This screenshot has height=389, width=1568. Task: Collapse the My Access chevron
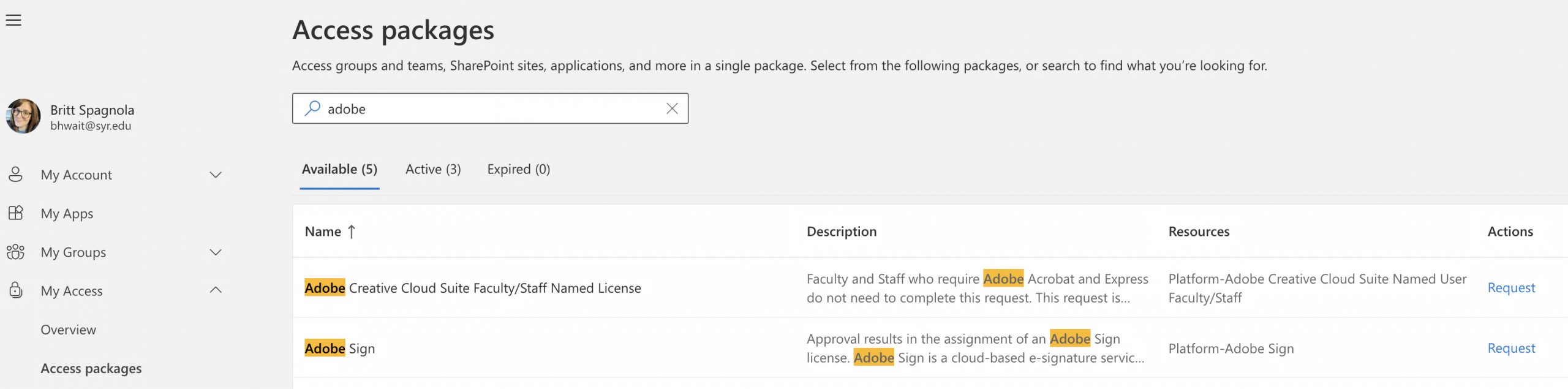(216, 290)
